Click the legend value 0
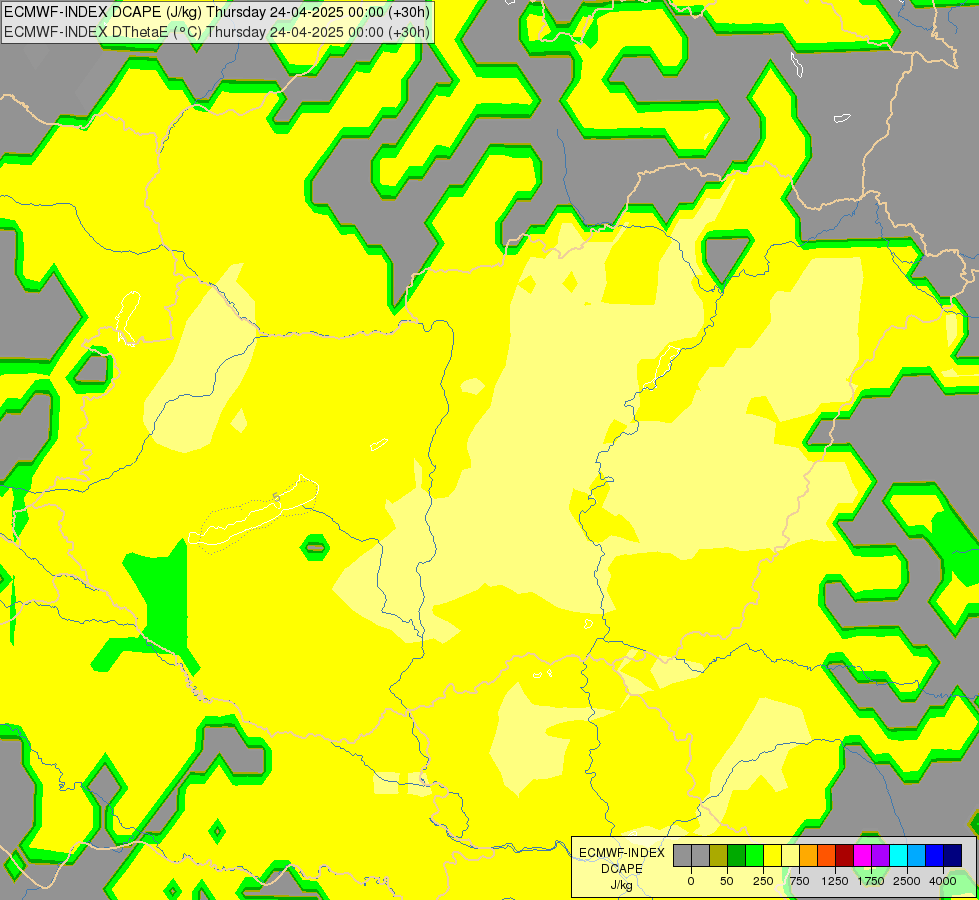The width and height of the screenshot is (979, 900). tap(691, 881)
